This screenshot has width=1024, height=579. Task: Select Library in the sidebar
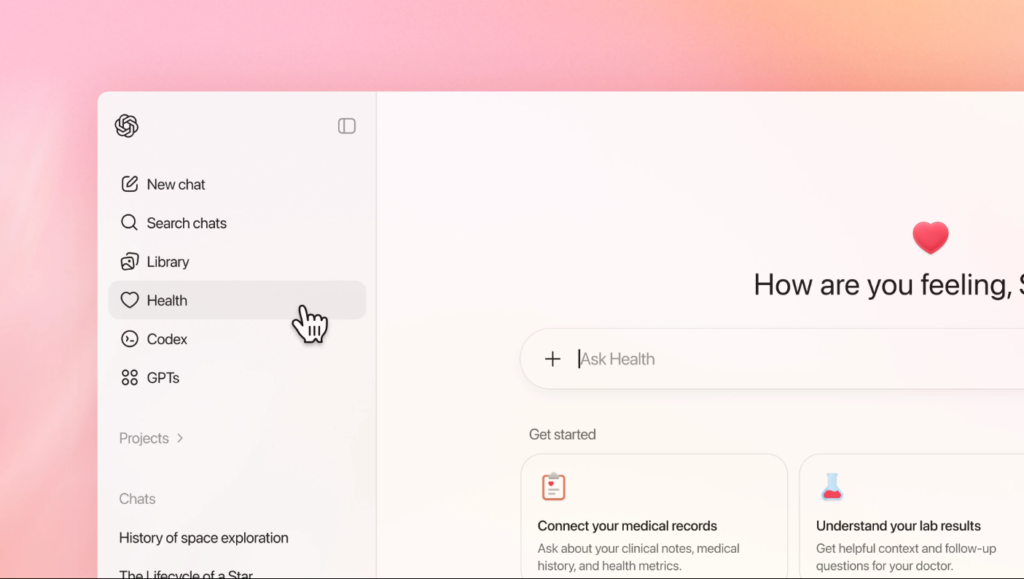point(168,262)
